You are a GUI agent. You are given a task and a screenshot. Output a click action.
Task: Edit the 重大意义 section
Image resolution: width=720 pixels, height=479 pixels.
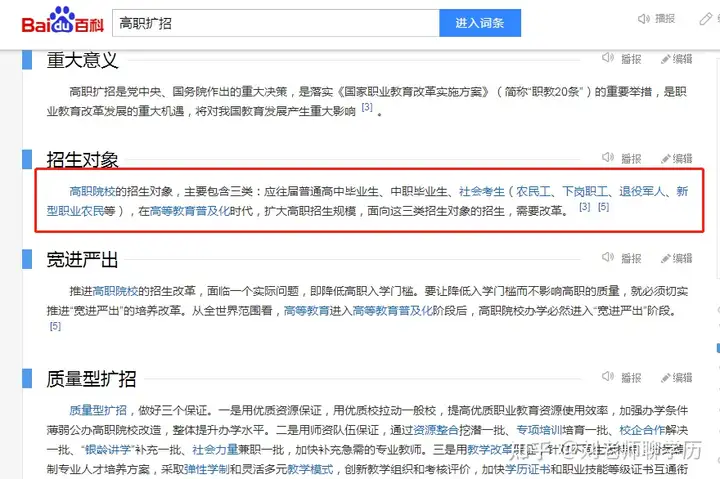point(676,59)
